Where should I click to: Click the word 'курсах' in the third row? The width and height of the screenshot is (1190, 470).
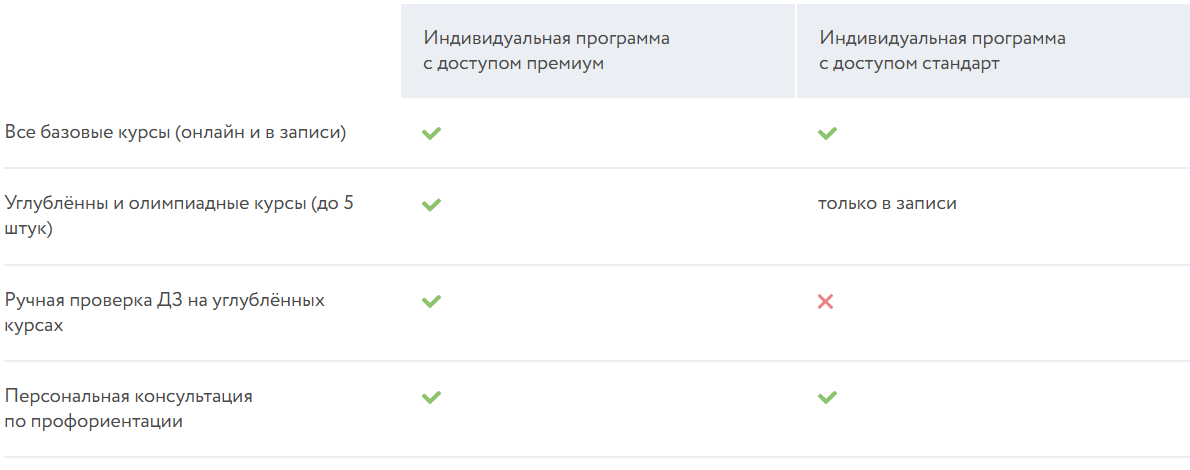34,326
